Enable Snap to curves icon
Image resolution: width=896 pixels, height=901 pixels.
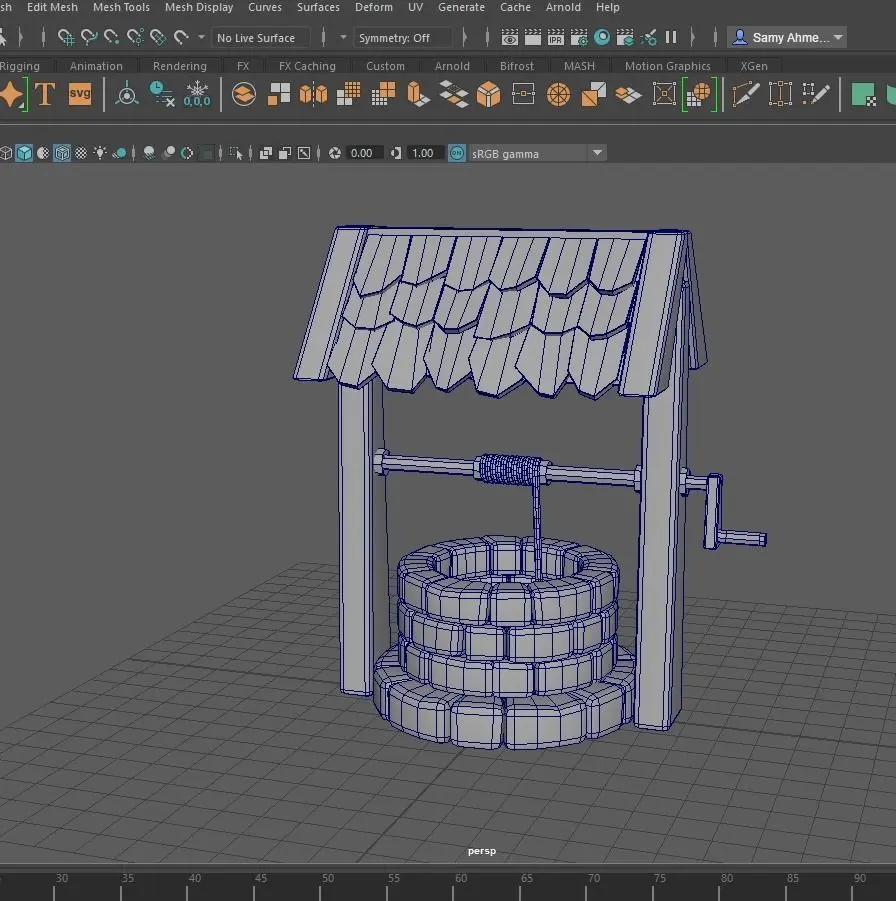(x=89, y=38)
